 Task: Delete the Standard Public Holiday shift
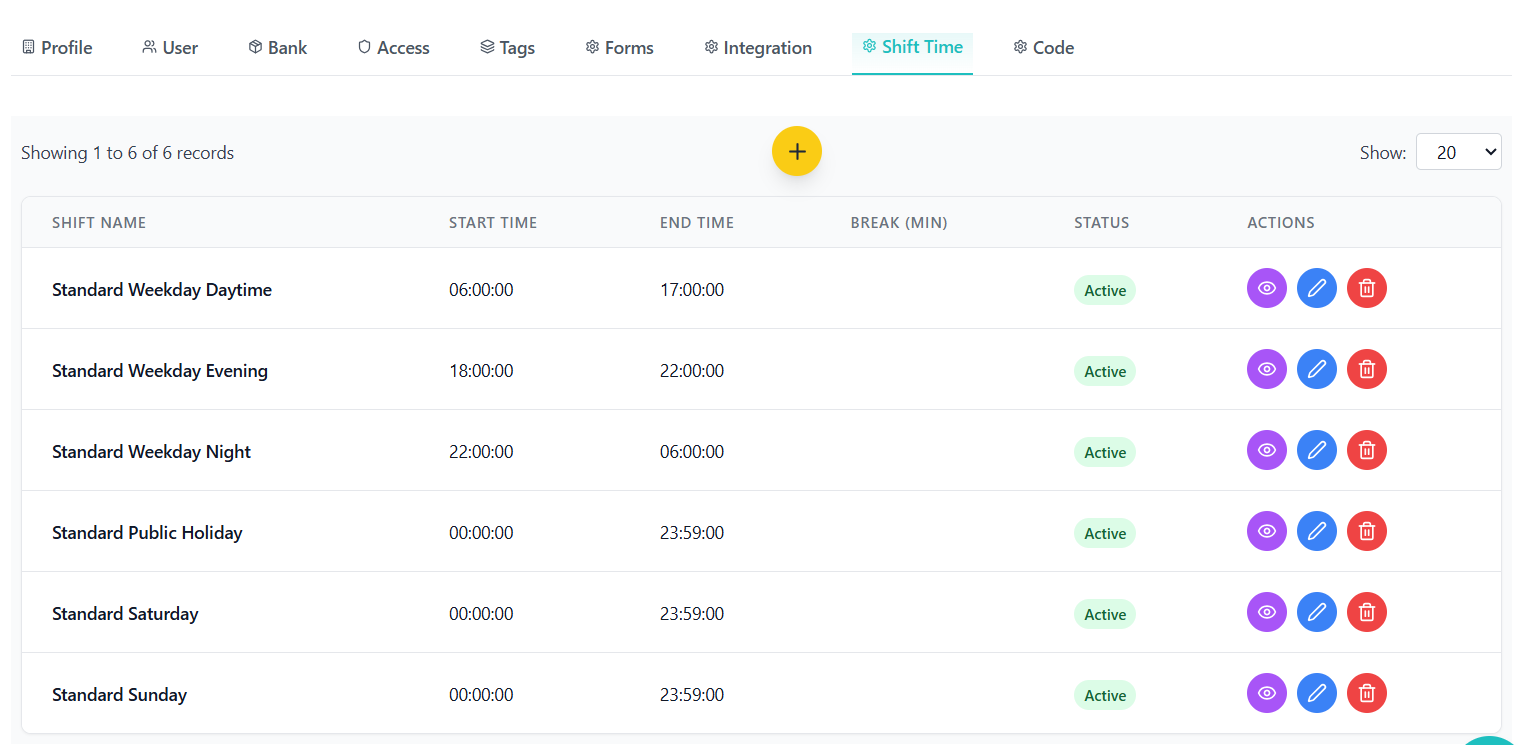[1366, 532]
